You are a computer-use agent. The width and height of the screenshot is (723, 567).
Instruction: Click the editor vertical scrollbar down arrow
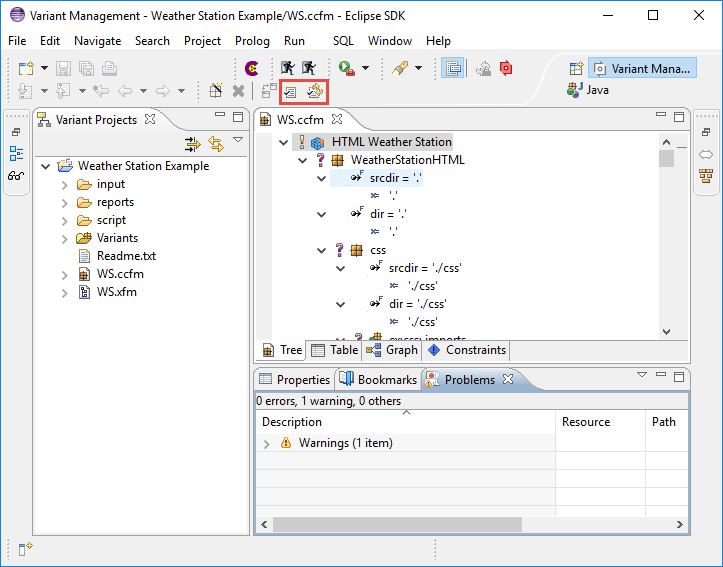666,331
